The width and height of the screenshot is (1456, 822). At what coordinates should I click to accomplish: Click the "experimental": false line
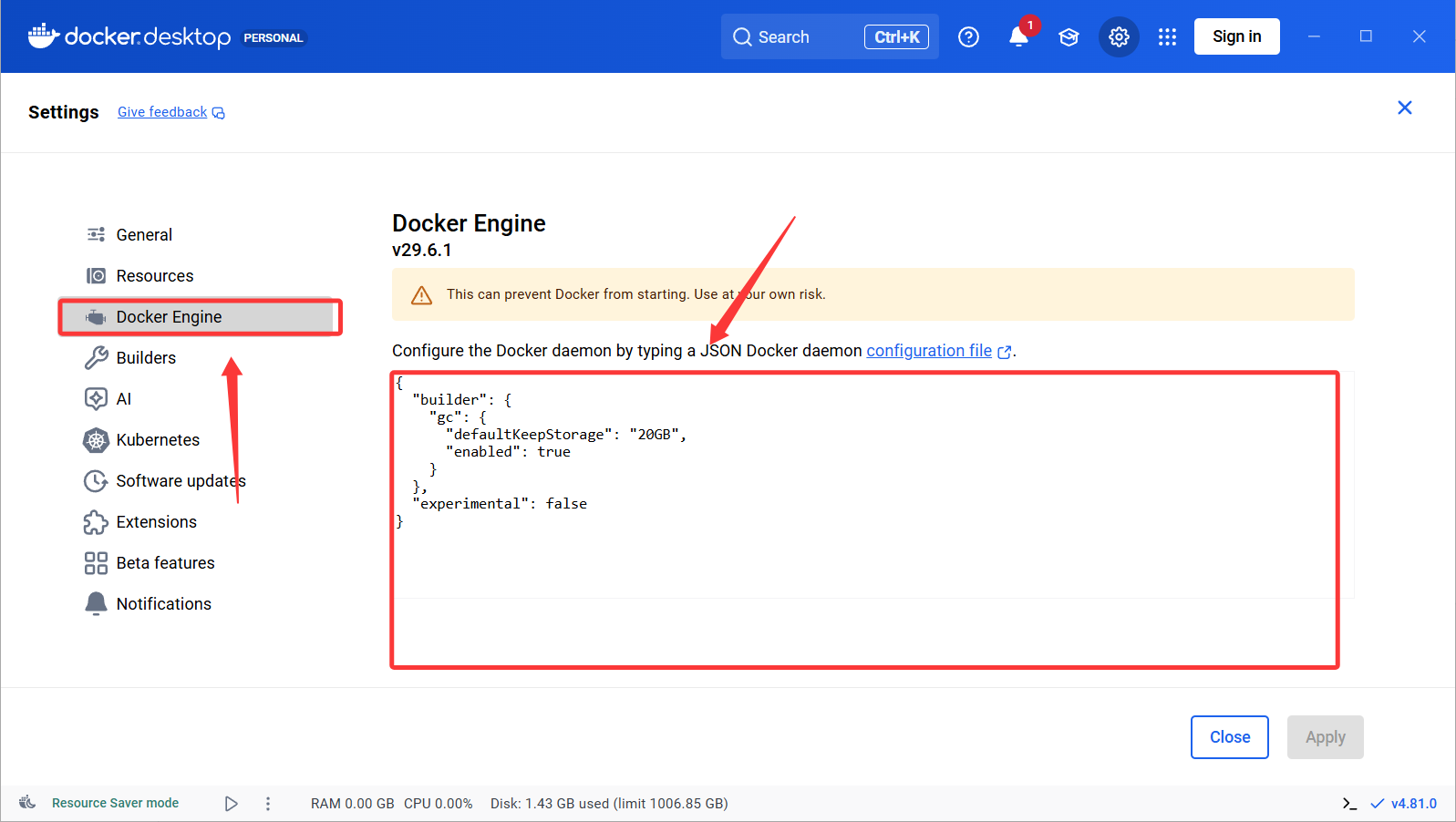click(x=500, y=504)
